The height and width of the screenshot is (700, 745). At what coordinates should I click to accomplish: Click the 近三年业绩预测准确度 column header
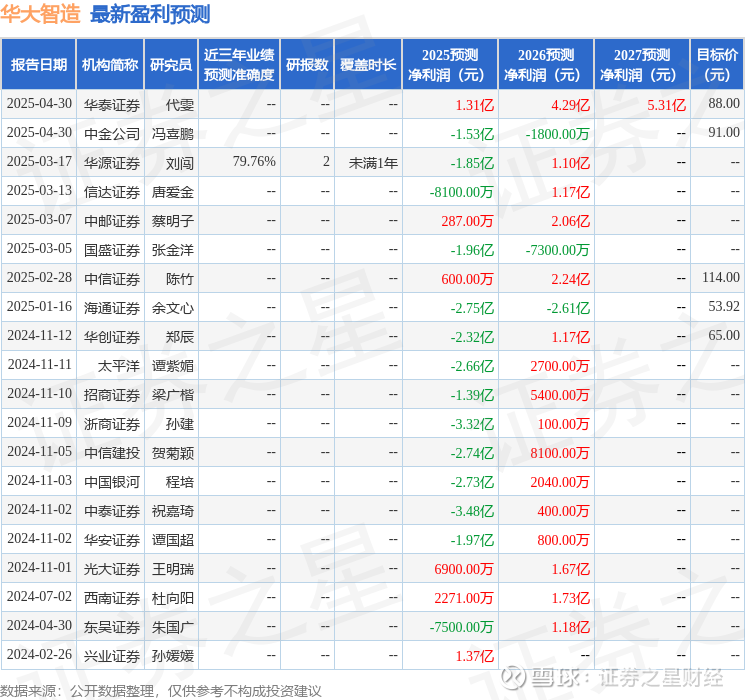(239, 65)
